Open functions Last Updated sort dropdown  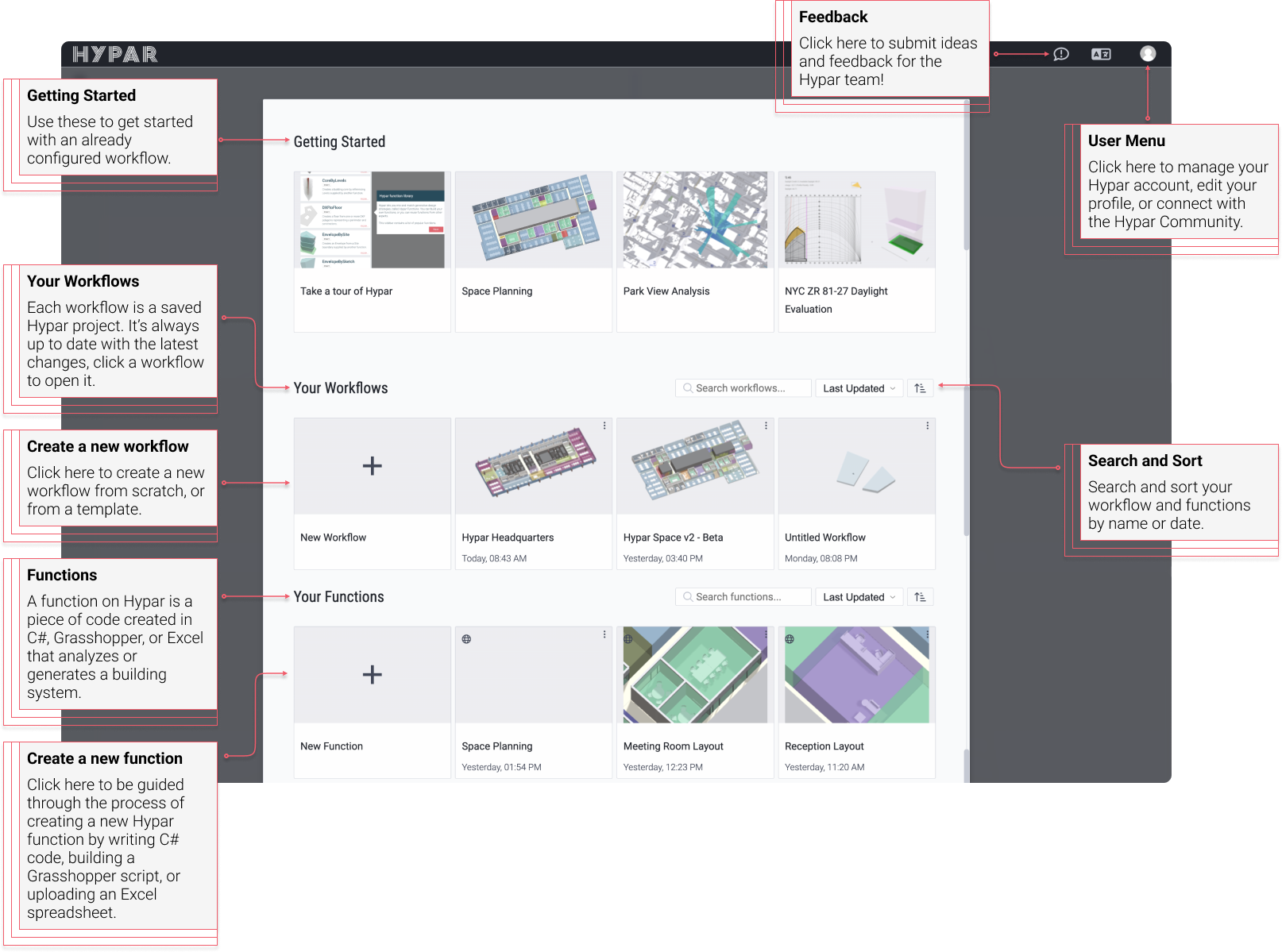click(x=859, y=597)
